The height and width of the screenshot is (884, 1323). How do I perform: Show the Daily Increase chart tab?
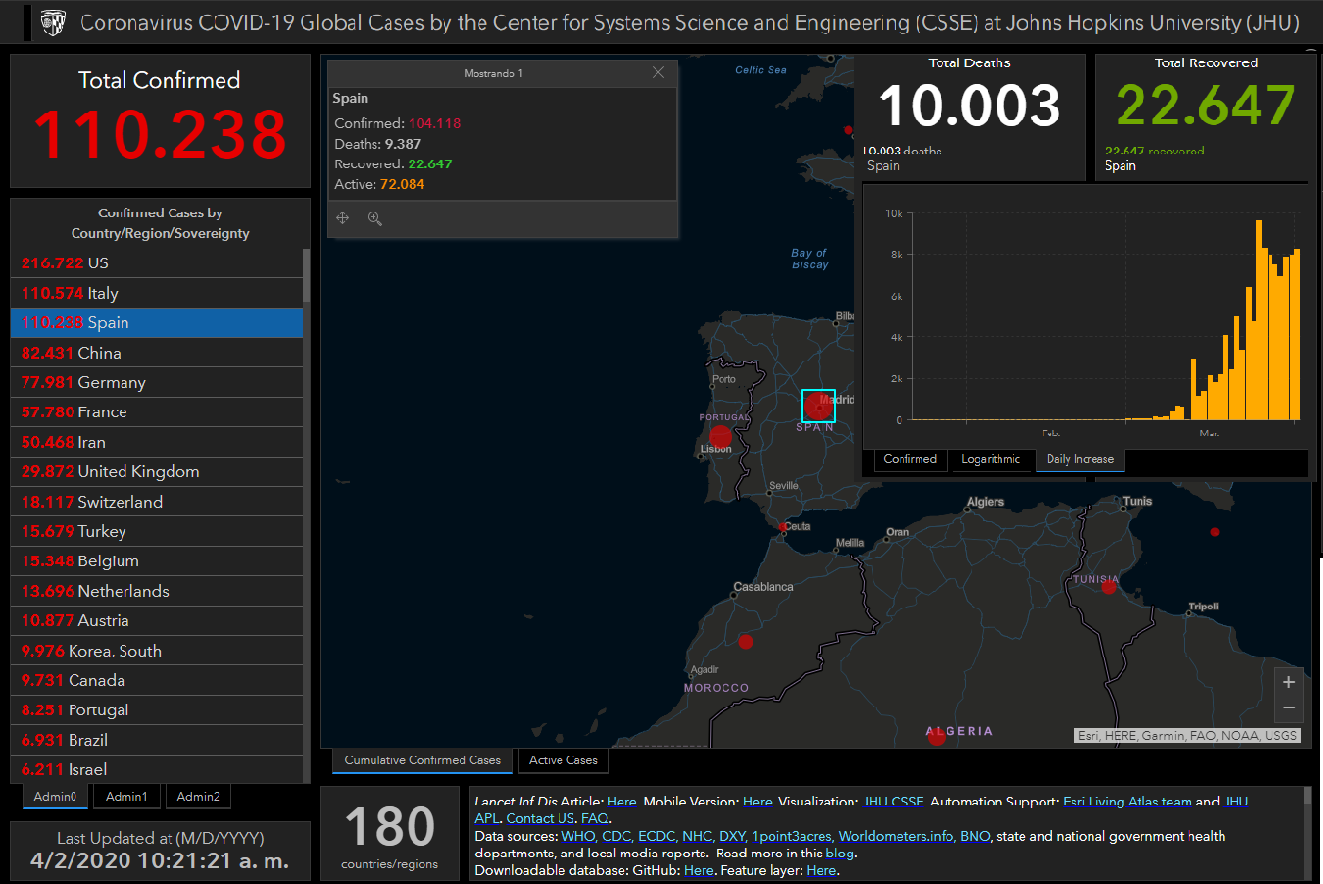(1080, 459)
